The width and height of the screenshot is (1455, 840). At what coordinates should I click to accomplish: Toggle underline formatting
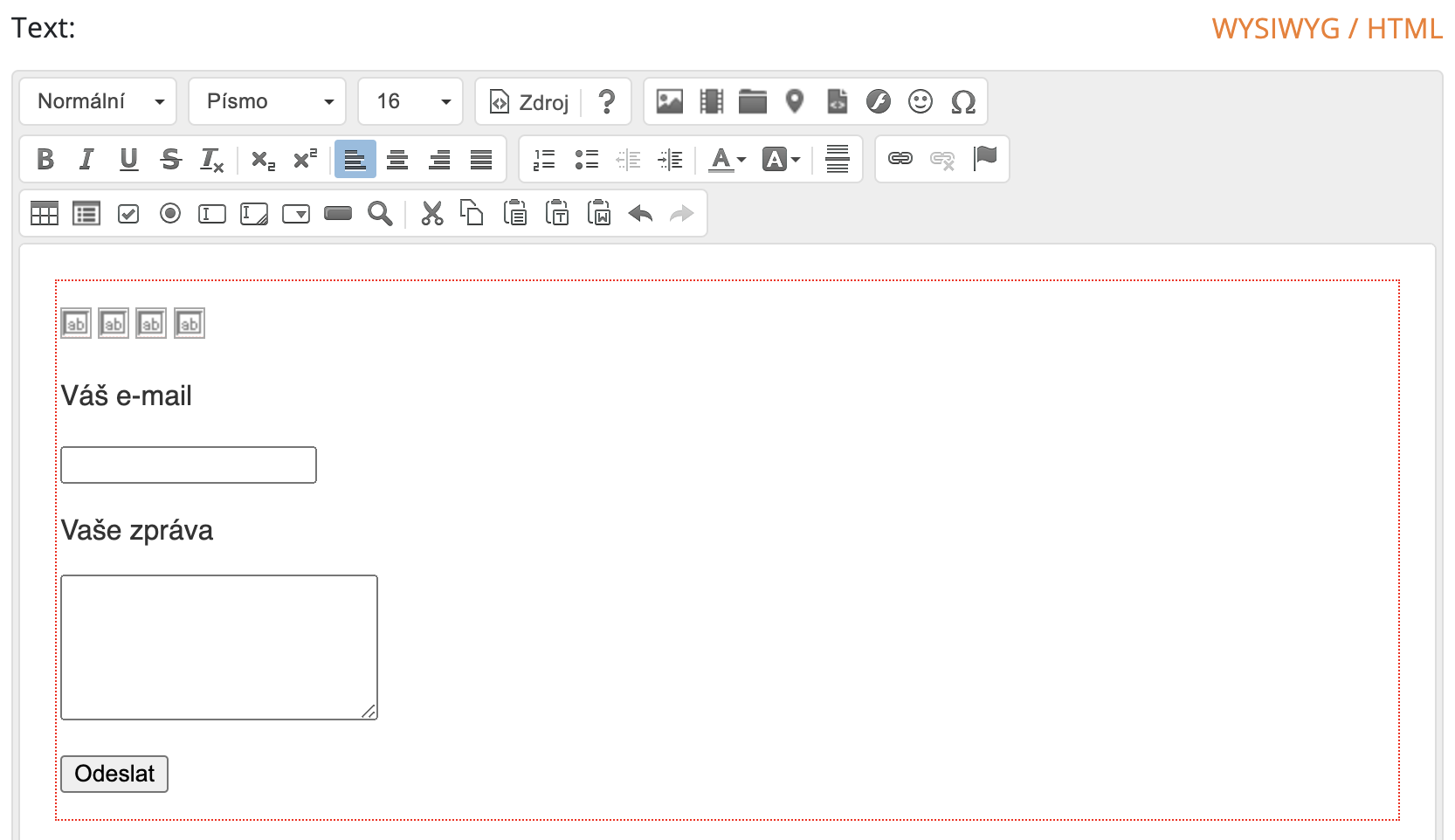coord(128,159)
